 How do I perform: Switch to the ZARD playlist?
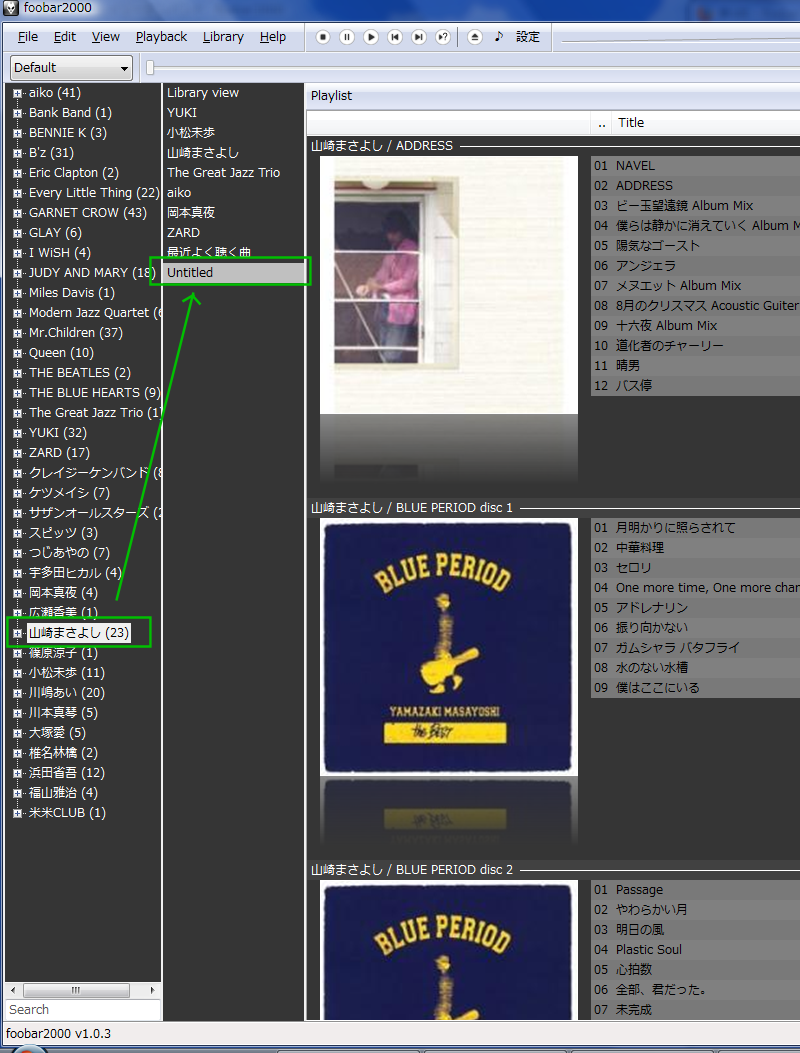point(183,233)
